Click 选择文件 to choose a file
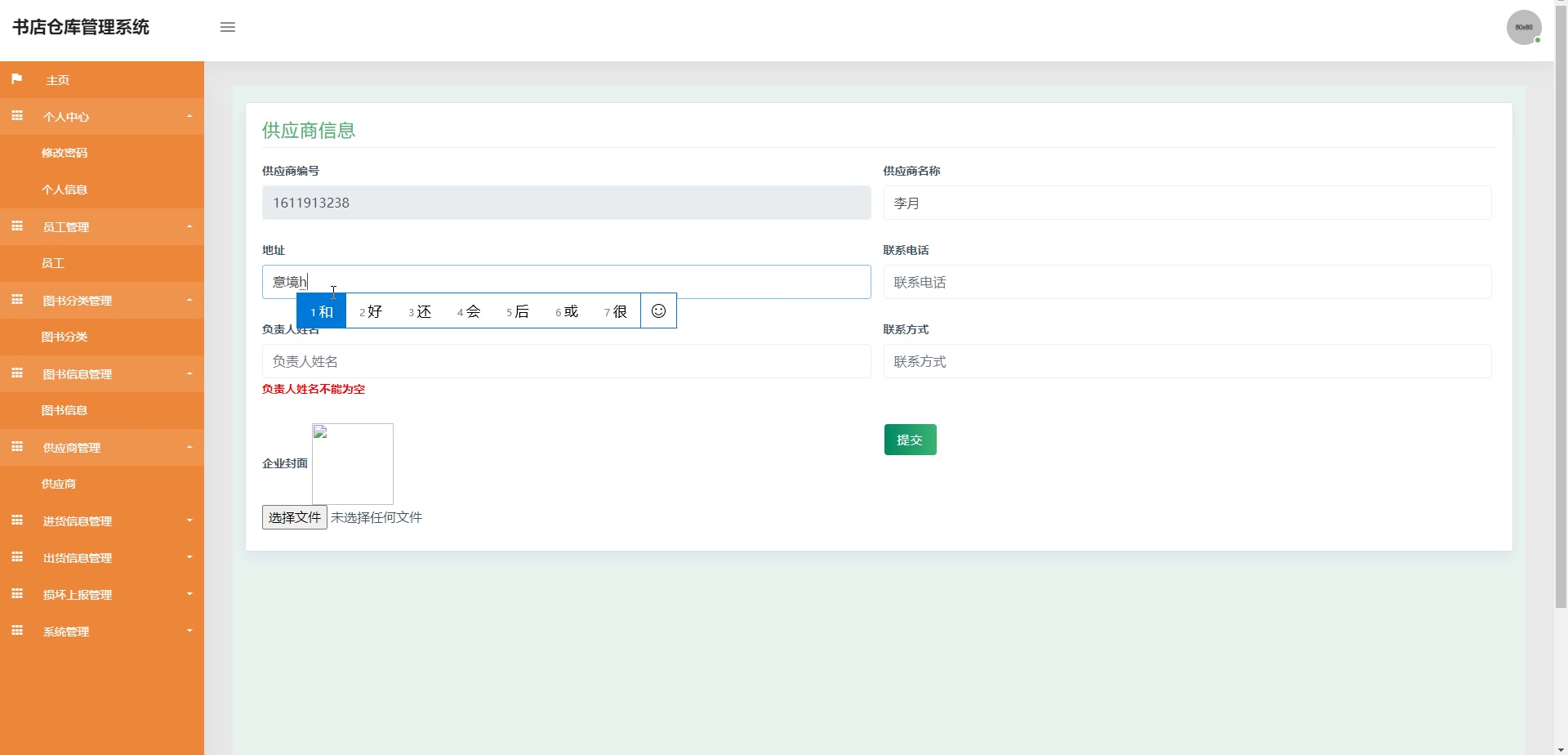The height and width of the screenshot is (755, 1568). coord(294,516)
